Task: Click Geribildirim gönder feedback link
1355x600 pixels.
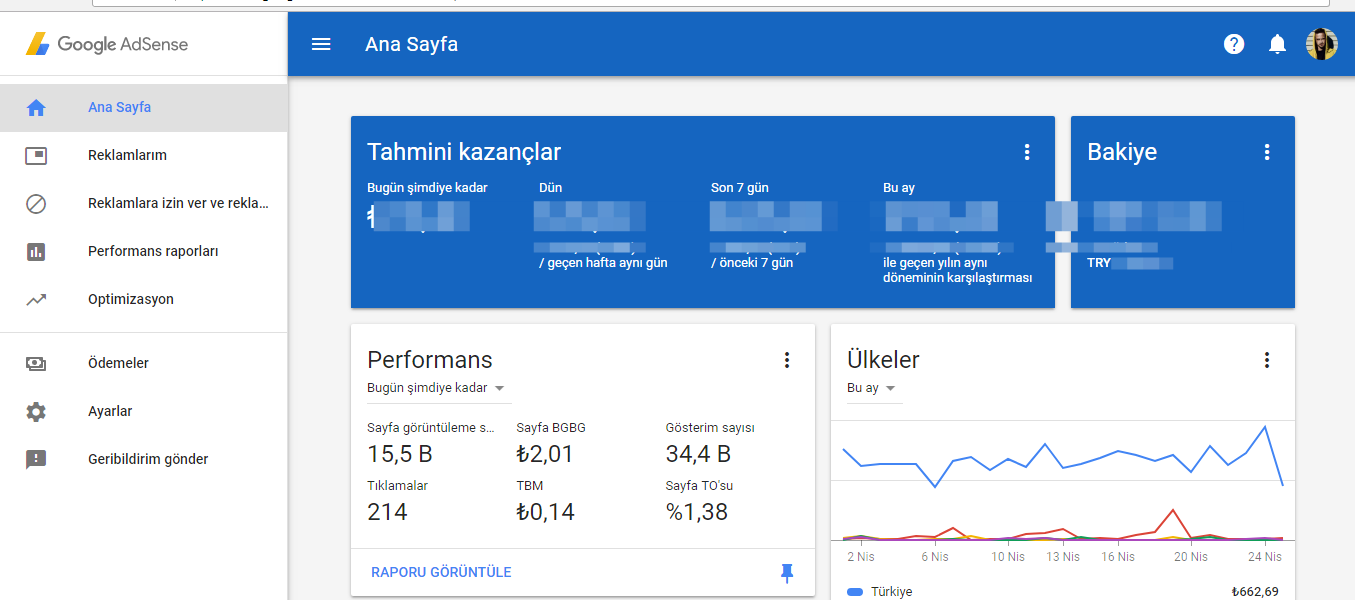Action: pyautogui.click(x=148, y=459)
